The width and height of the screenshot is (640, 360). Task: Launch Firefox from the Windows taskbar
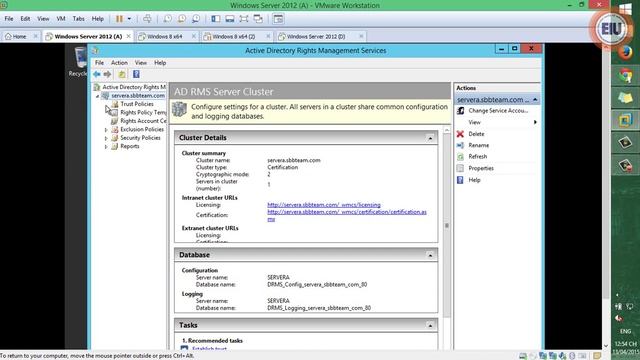coord(625,53)
